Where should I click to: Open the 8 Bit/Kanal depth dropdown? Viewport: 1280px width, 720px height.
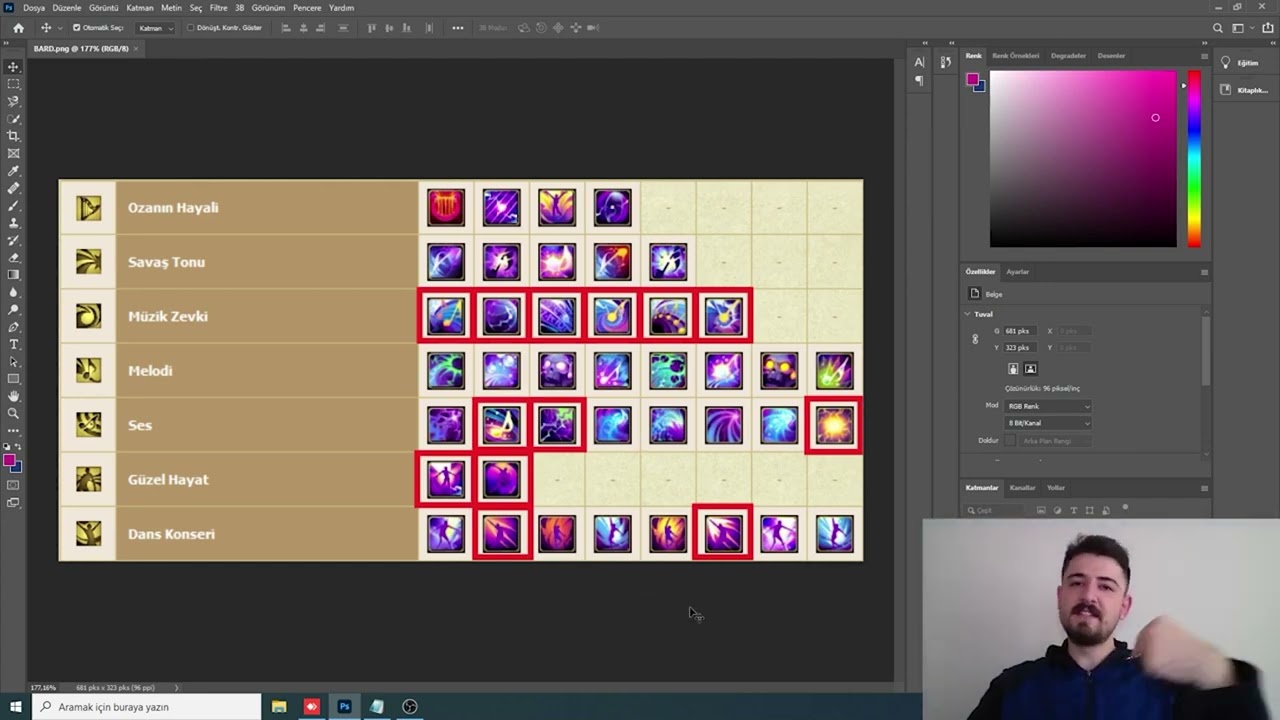1048,423
